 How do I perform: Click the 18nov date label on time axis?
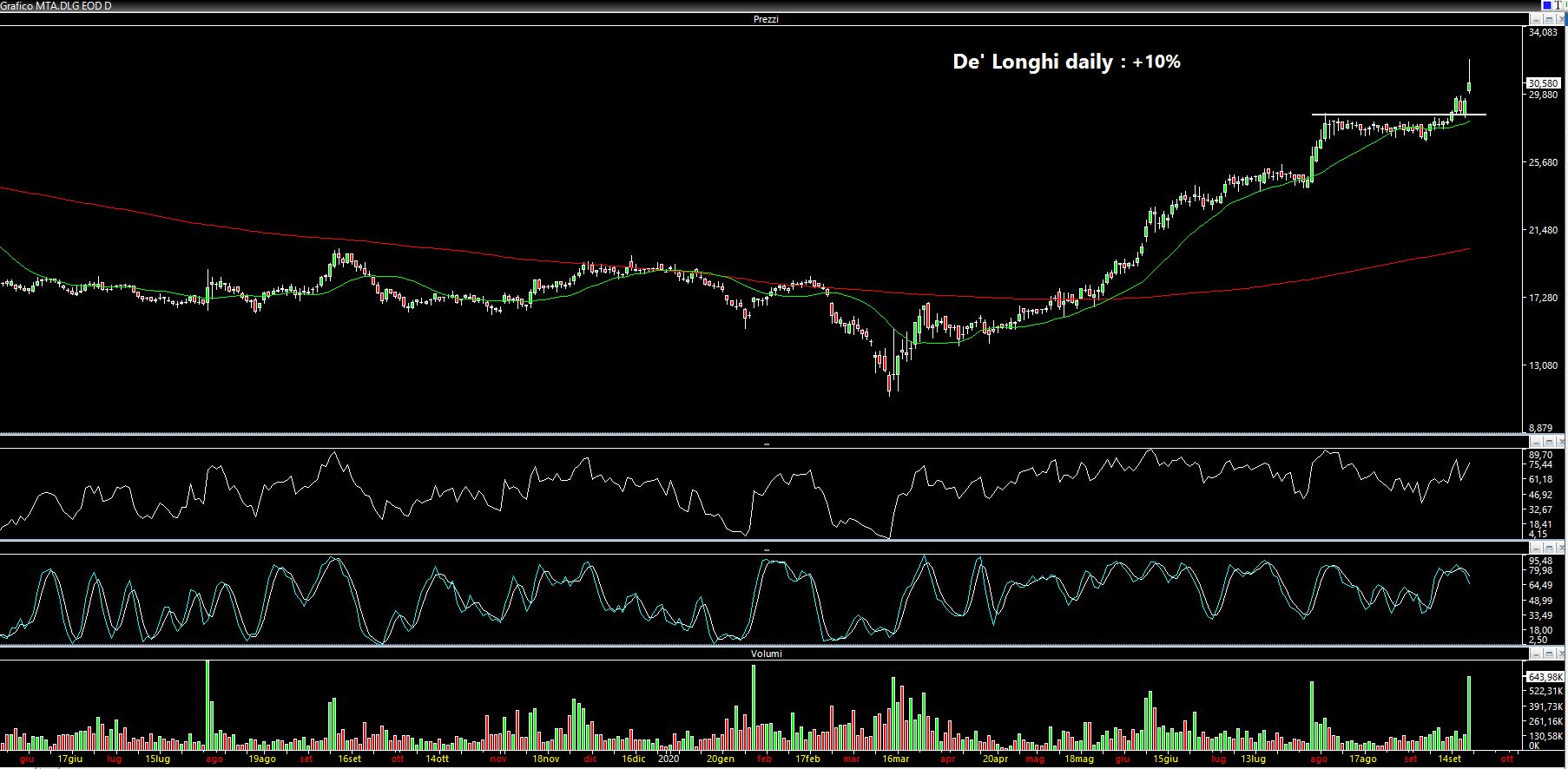(x=545, y=759)
